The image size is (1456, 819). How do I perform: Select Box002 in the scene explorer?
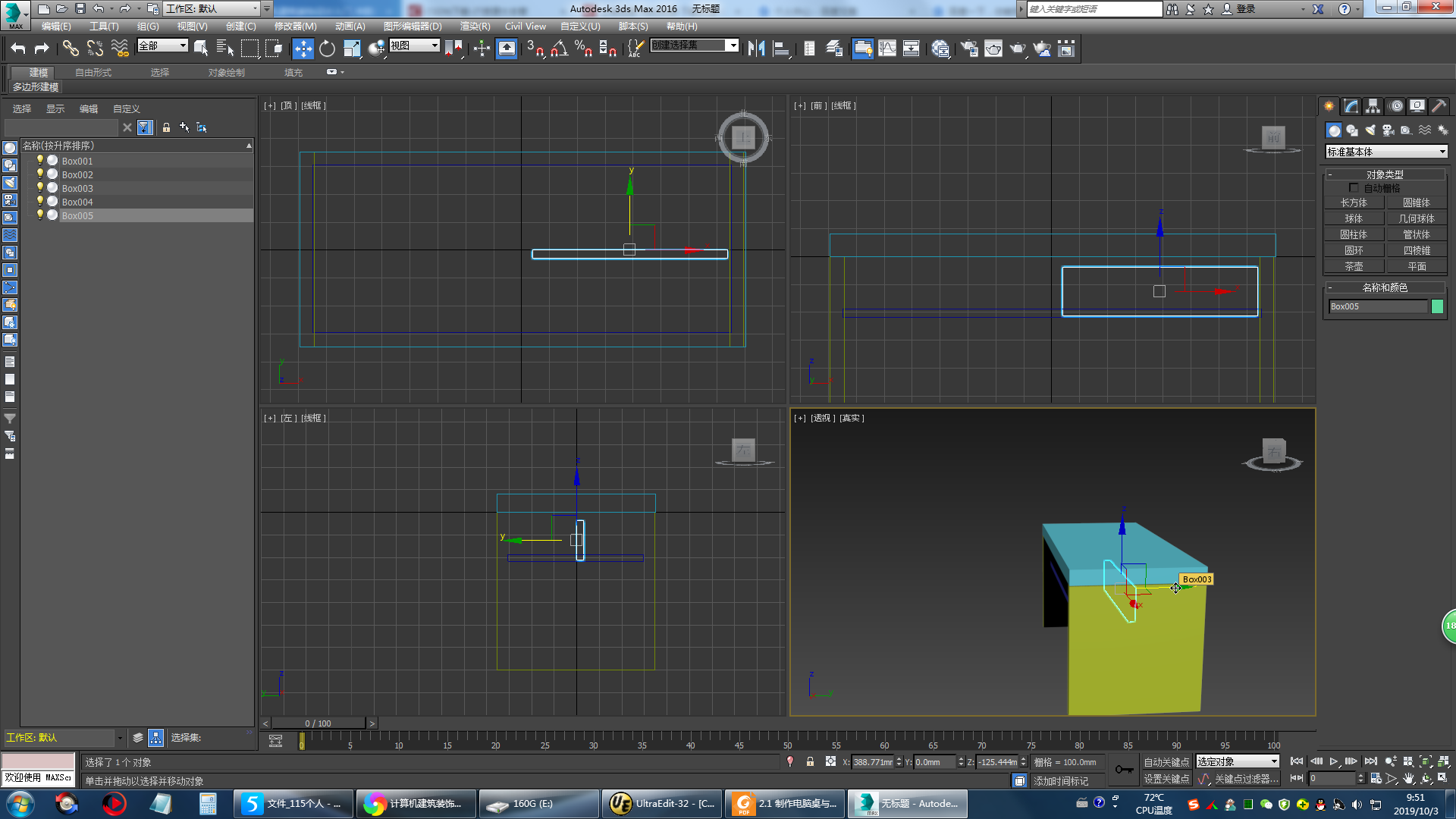click(x=77, y=174)
